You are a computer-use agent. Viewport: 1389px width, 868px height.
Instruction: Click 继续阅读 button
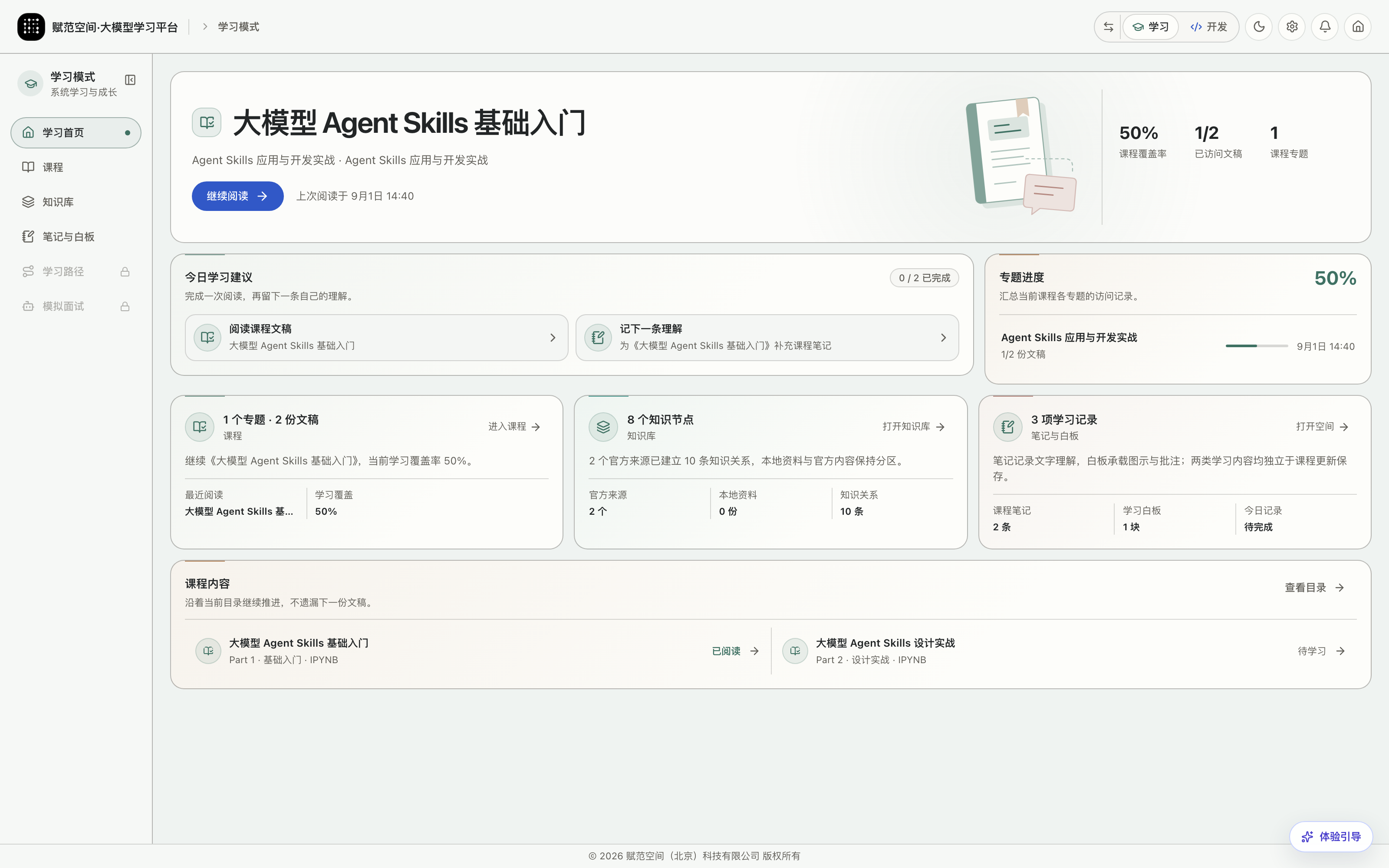pos(237,196)
